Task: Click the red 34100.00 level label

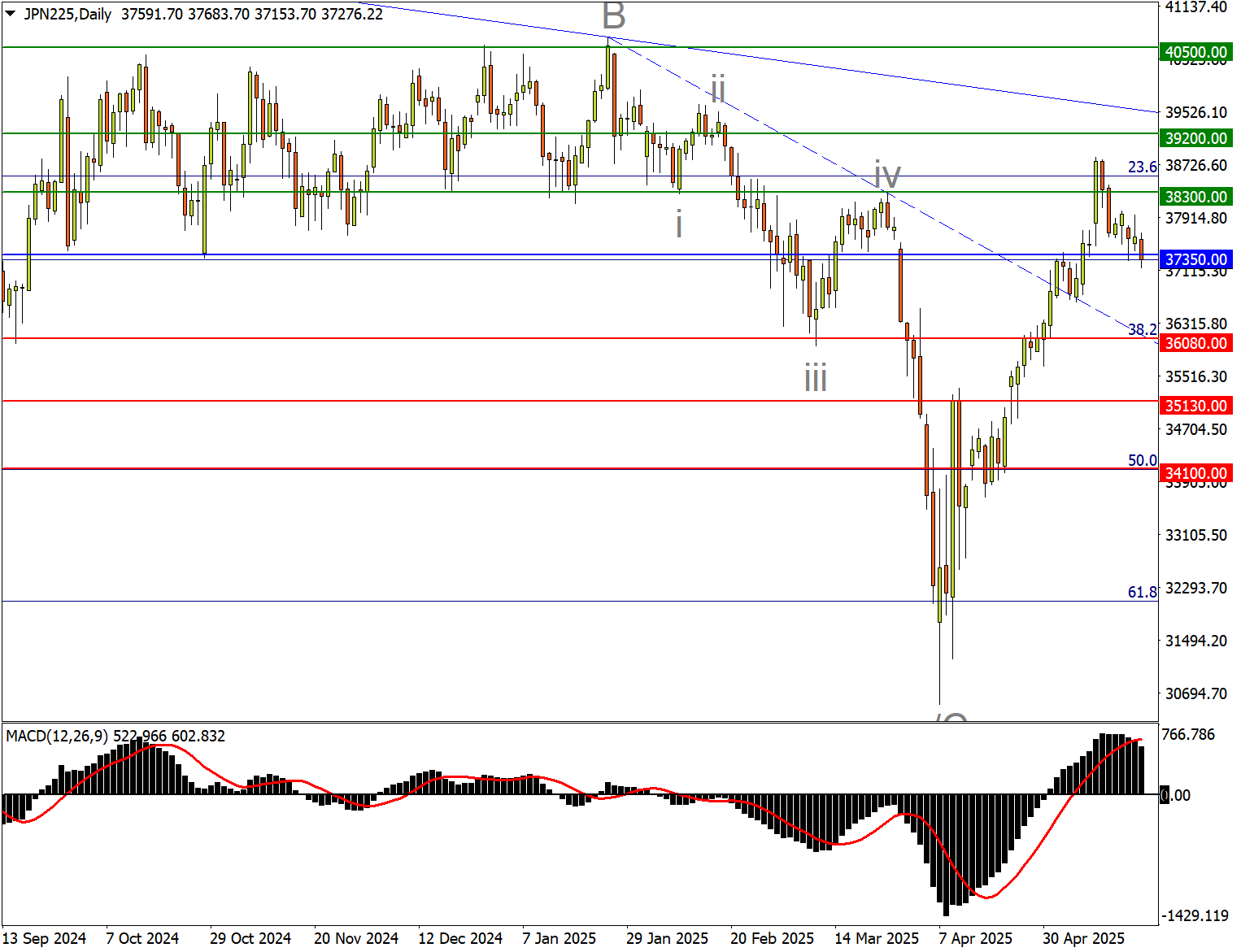Action: 1195,473
